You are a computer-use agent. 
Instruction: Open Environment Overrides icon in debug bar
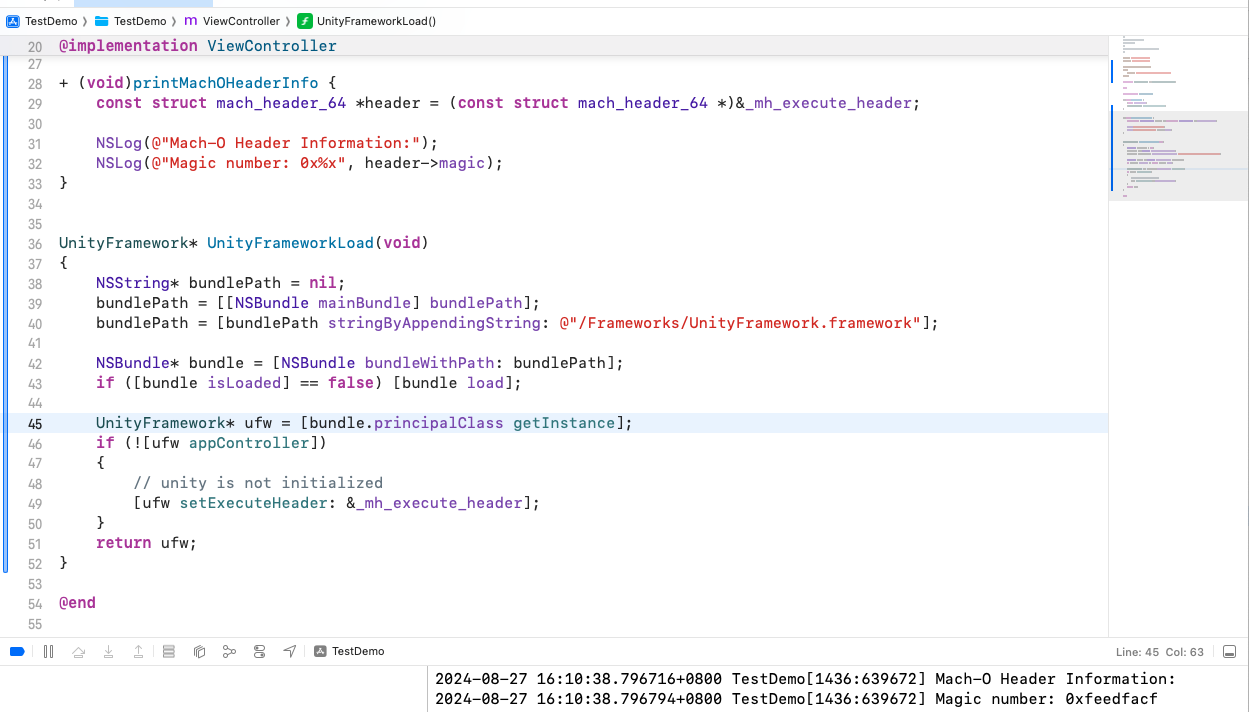[x=259, y=651]
